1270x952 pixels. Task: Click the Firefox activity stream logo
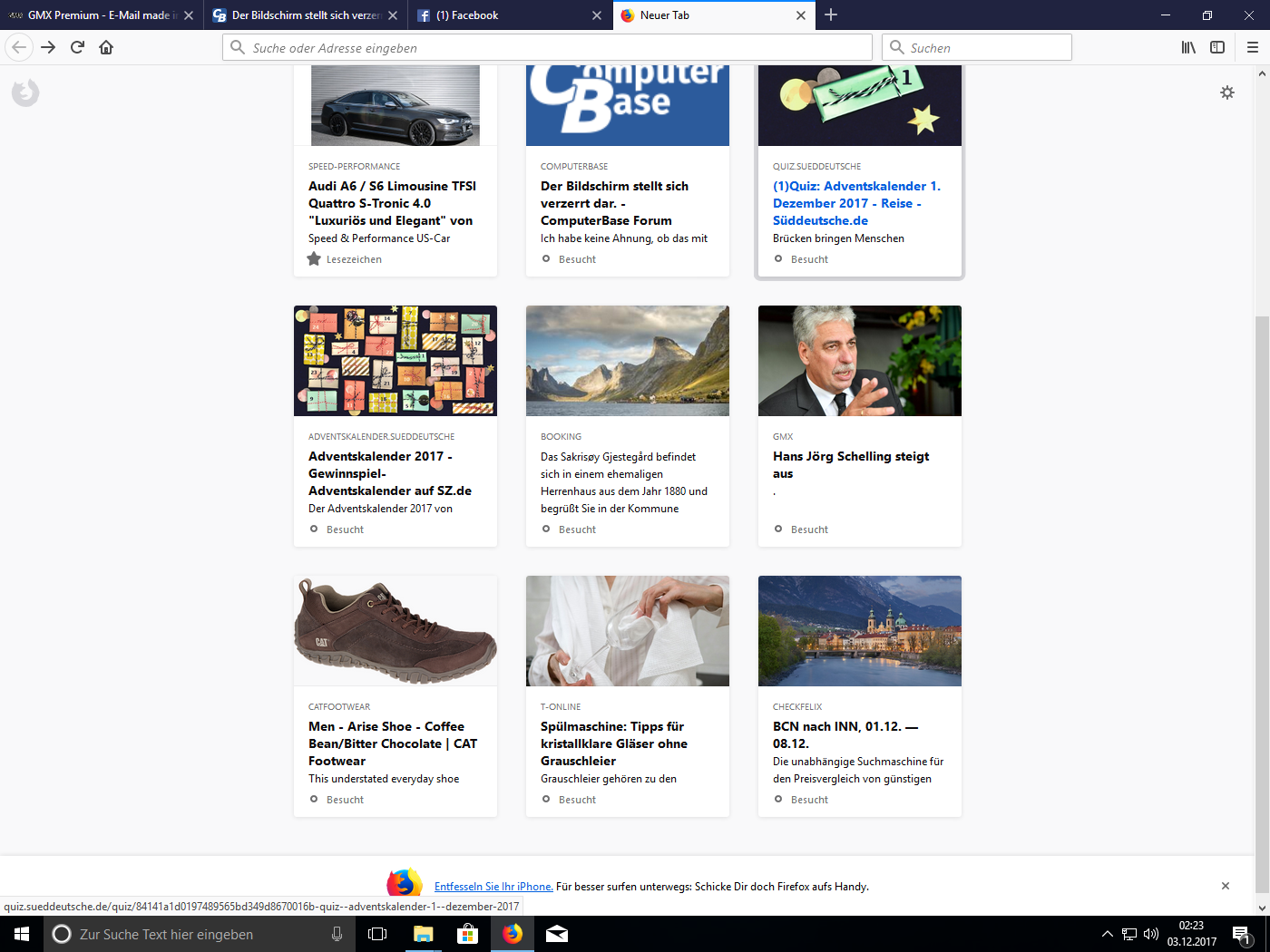[25, 92]
